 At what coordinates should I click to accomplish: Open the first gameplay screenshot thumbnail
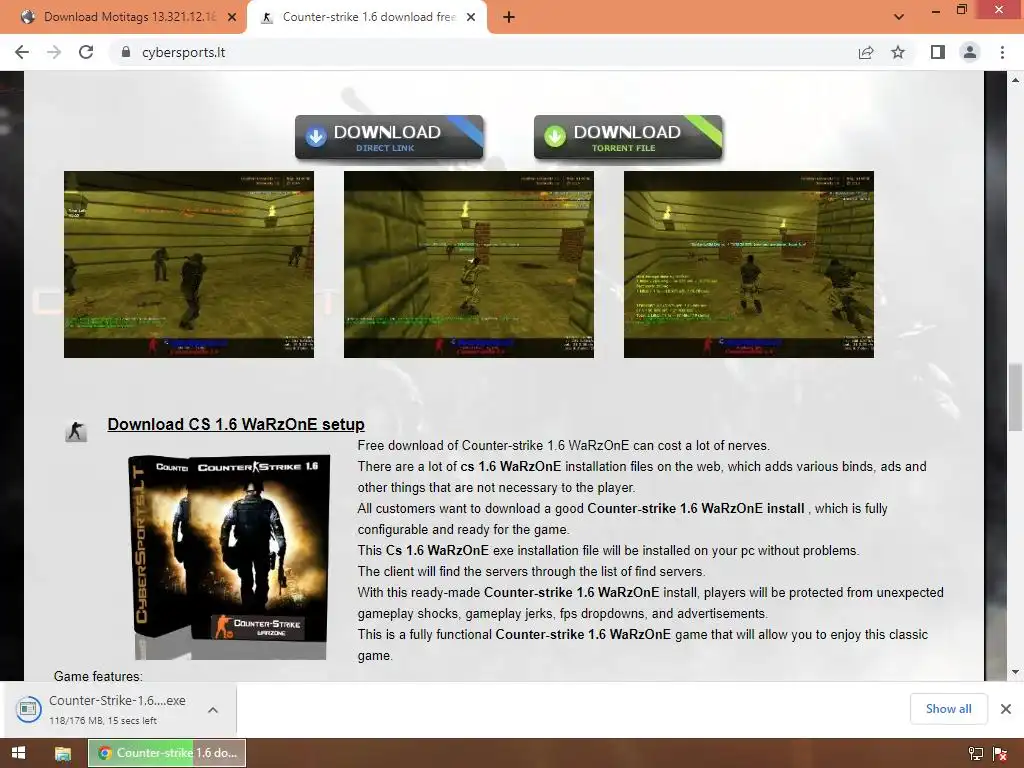[189, 264]
